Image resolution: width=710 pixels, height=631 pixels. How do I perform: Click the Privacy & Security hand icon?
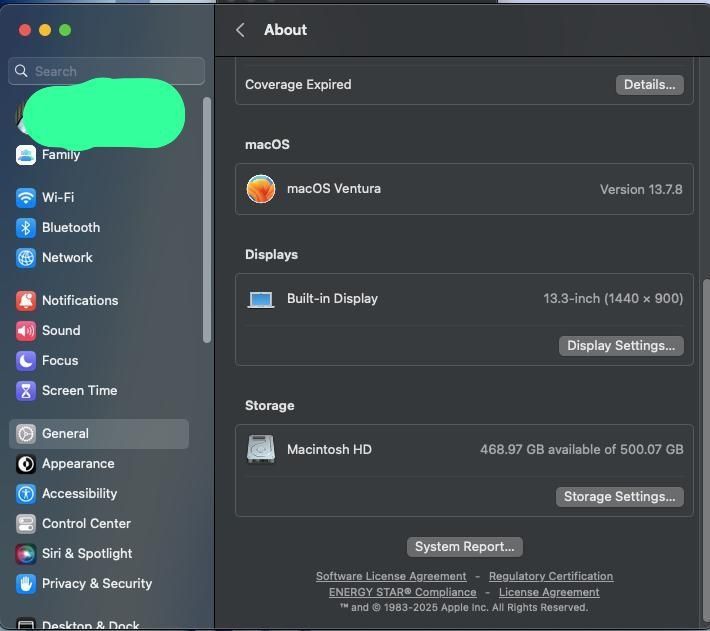(x=26, y=584)
